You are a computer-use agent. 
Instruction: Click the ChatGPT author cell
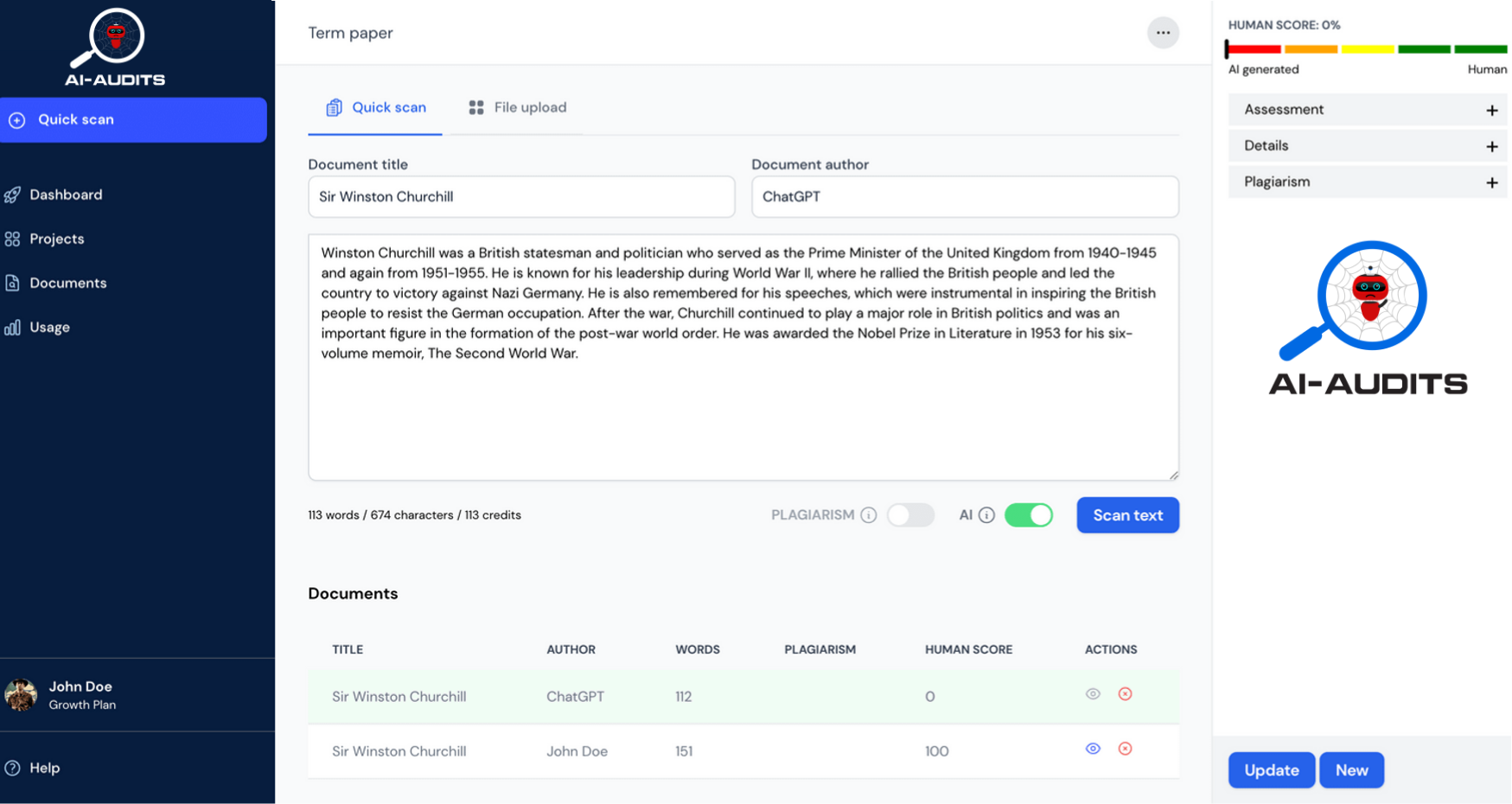tap(575, 697)
